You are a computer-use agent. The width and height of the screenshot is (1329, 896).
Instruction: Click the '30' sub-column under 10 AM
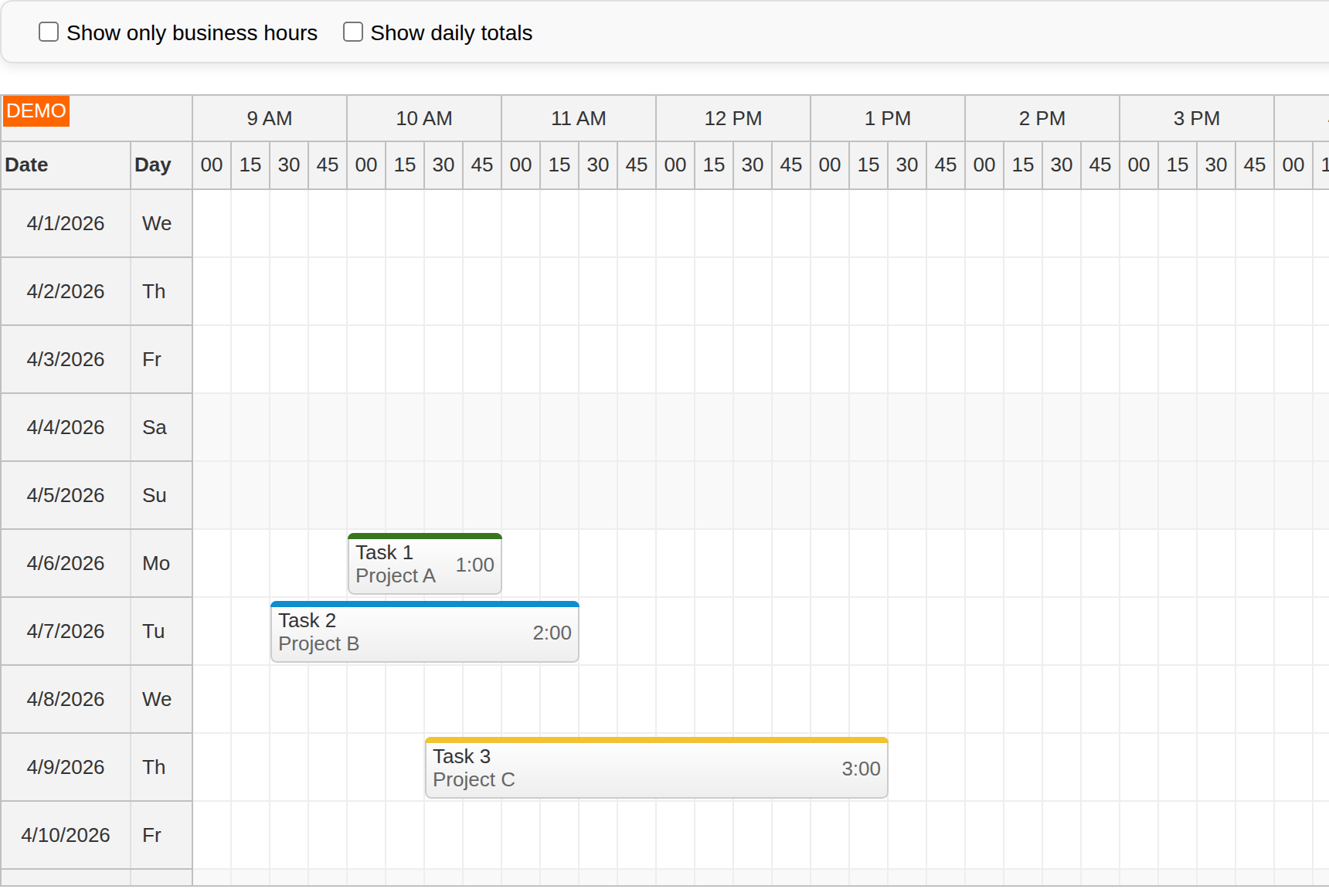[x=443, y=165]
